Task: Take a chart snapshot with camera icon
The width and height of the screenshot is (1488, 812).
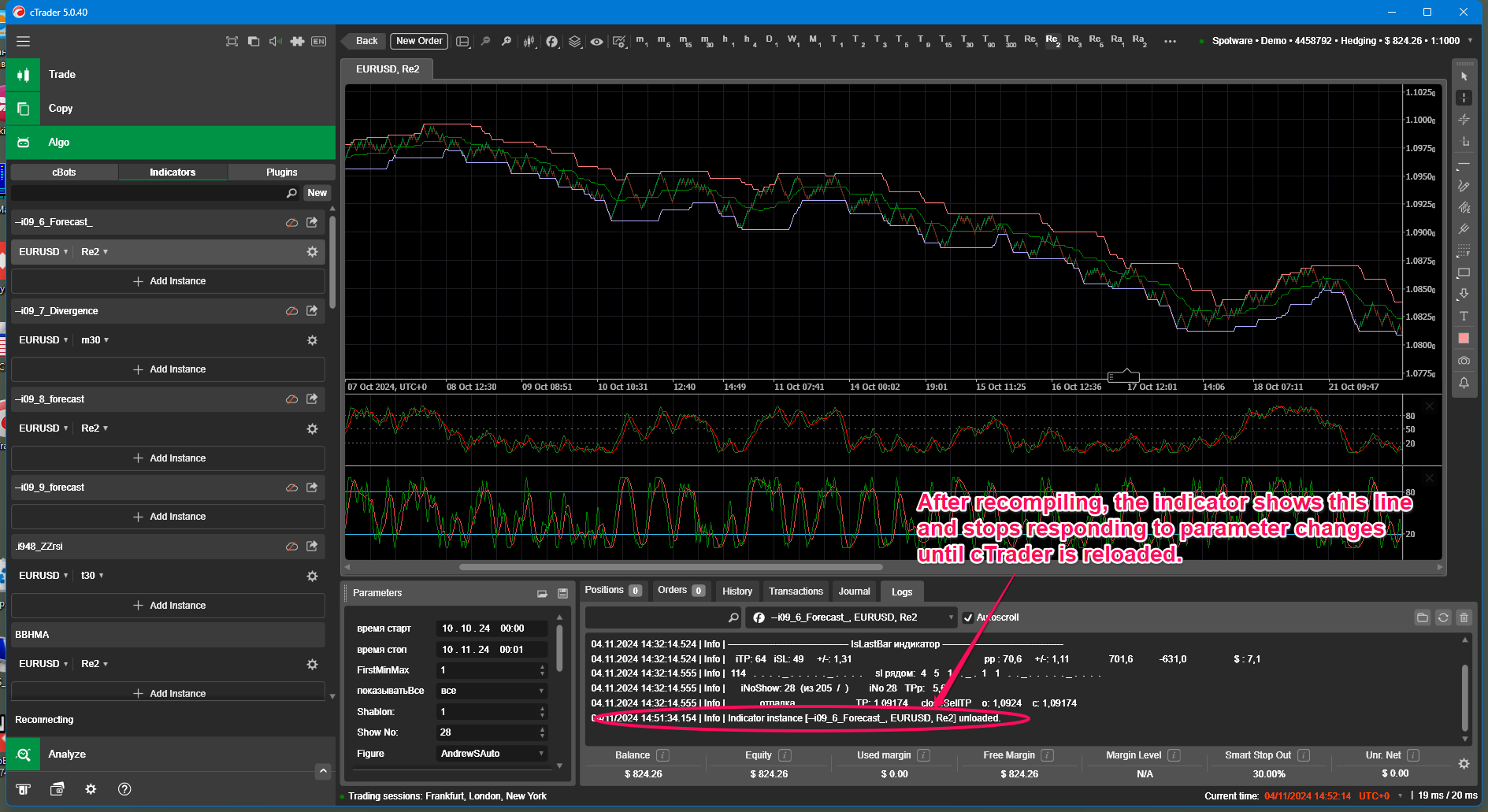Action: (x=1464, y=360)
